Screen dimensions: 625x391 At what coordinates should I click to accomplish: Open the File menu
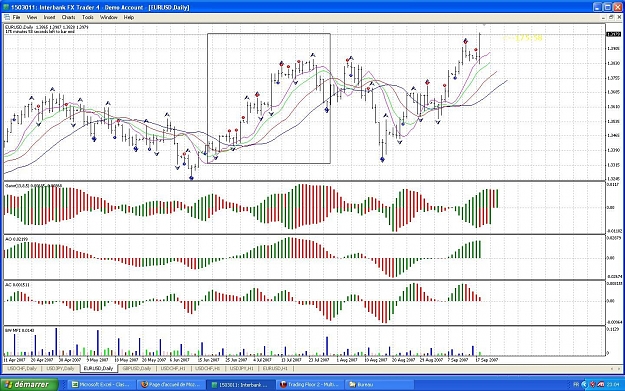(16, 18)
